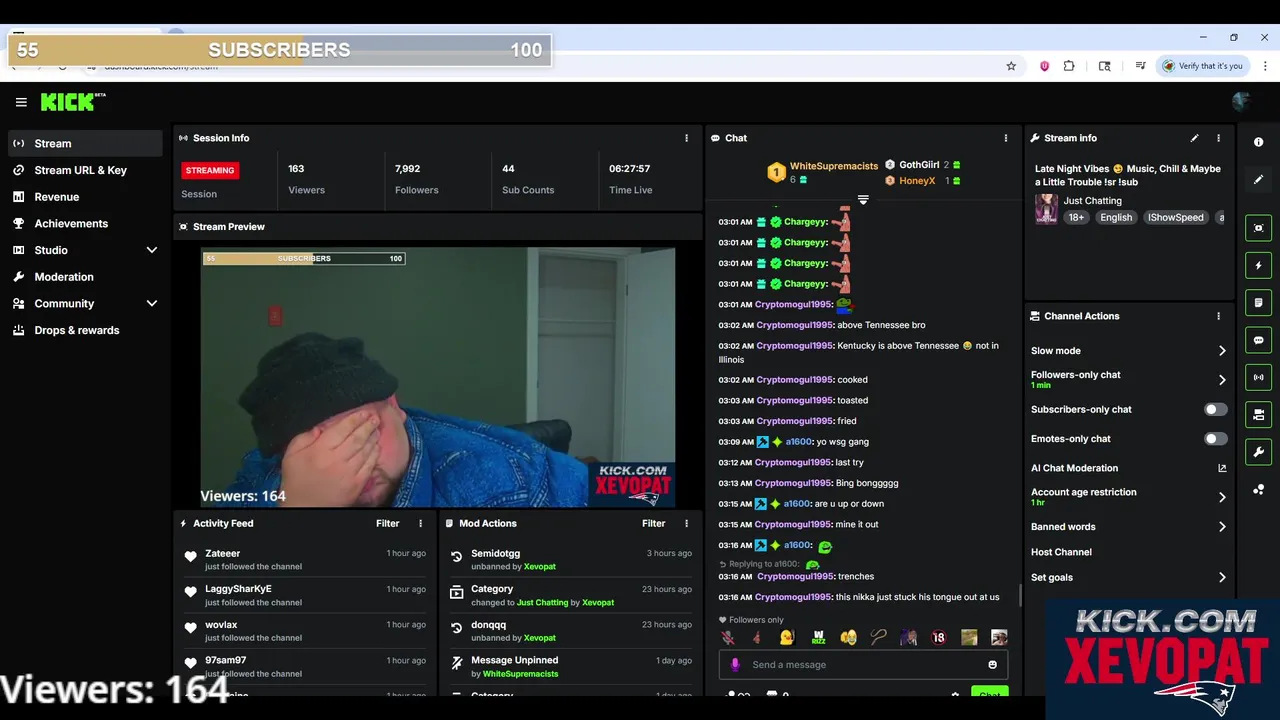Open the browser extensions puzzle icon
Screen dimensions: 1280x720
pos(1069,66)
